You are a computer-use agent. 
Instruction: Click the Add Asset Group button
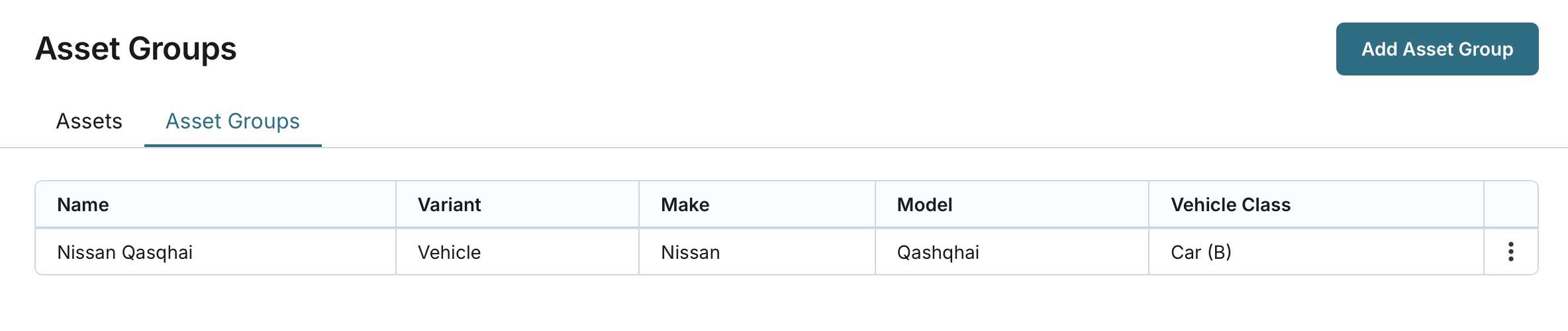(1437, 49)
